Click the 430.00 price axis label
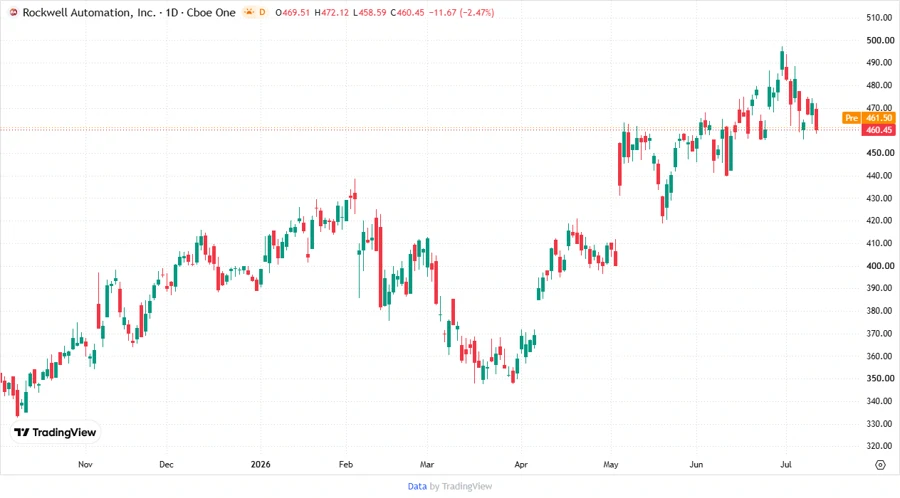Image resolution: width=900 pixels, height=498 pixels. pyautogui.click(x=880, y=198)
